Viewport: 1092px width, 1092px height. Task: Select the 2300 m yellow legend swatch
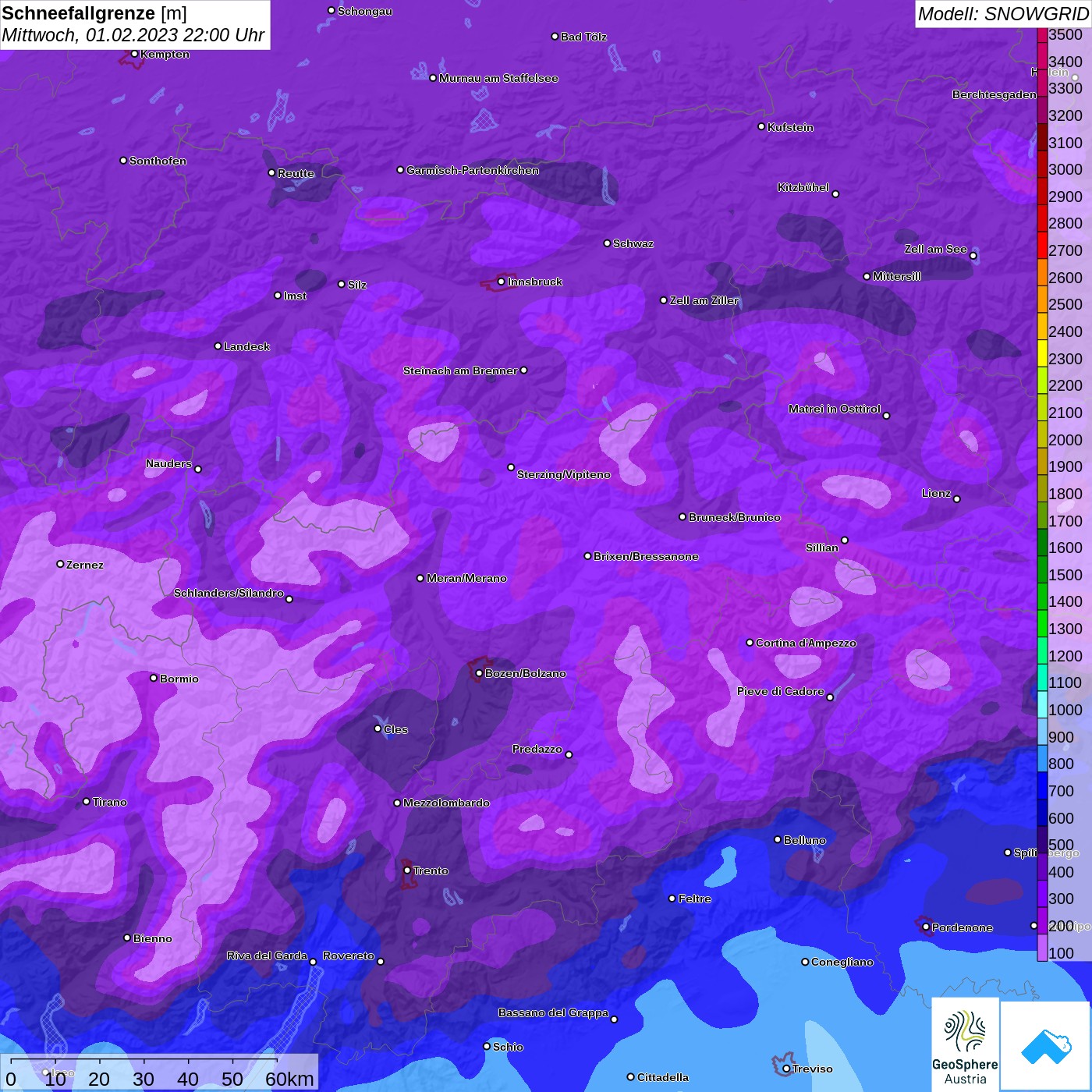tap(1042, 353)
